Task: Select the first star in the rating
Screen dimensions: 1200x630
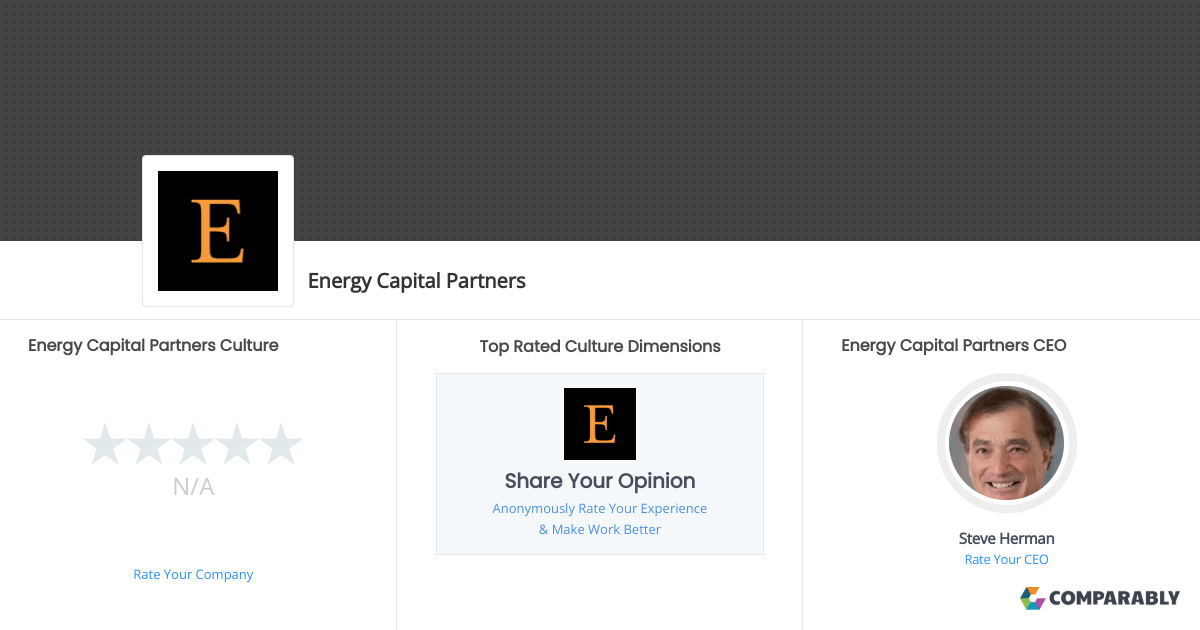Action: [105, 443]
